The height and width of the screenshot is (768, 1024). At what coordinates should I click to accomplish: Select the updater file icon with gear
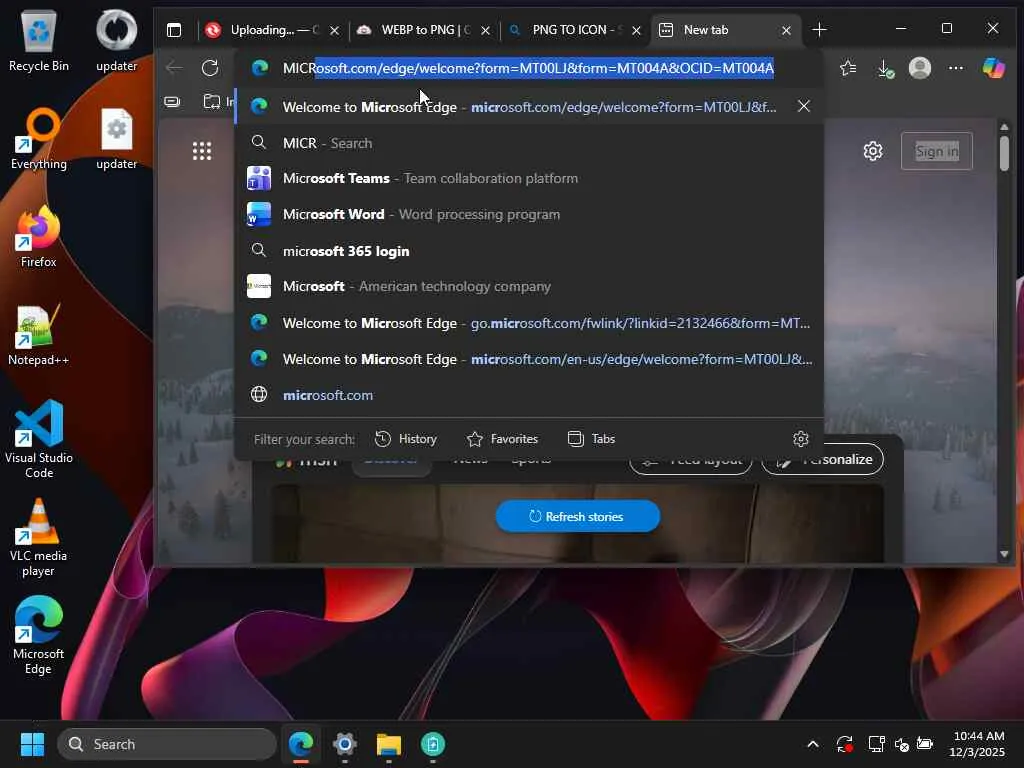[x=117, y=139]
